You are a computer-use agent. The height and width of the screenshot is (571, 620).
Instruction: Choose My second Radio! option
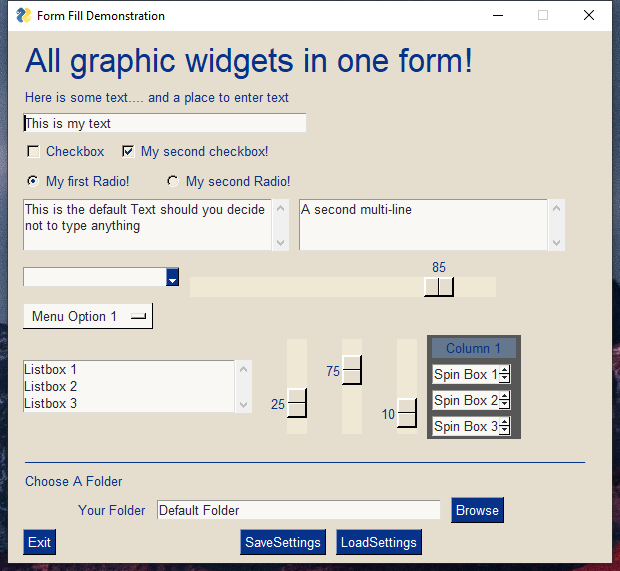coord(173,181)
